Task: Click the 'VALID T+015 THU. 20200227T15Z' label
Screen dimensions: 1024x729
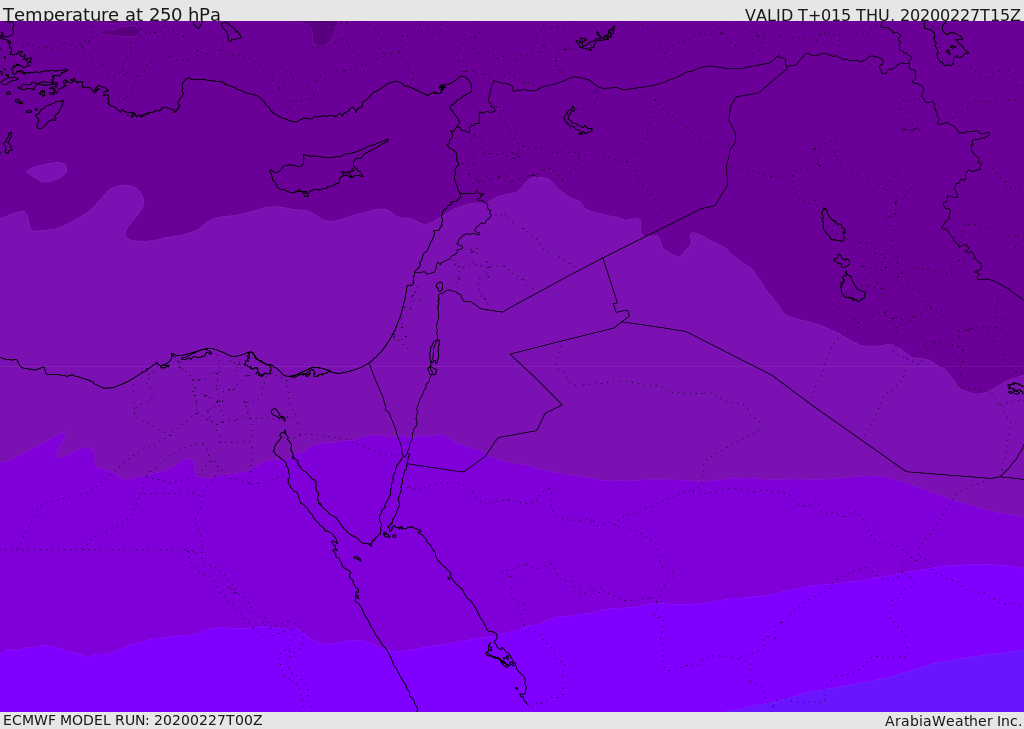Action: [x=882, y=15]
